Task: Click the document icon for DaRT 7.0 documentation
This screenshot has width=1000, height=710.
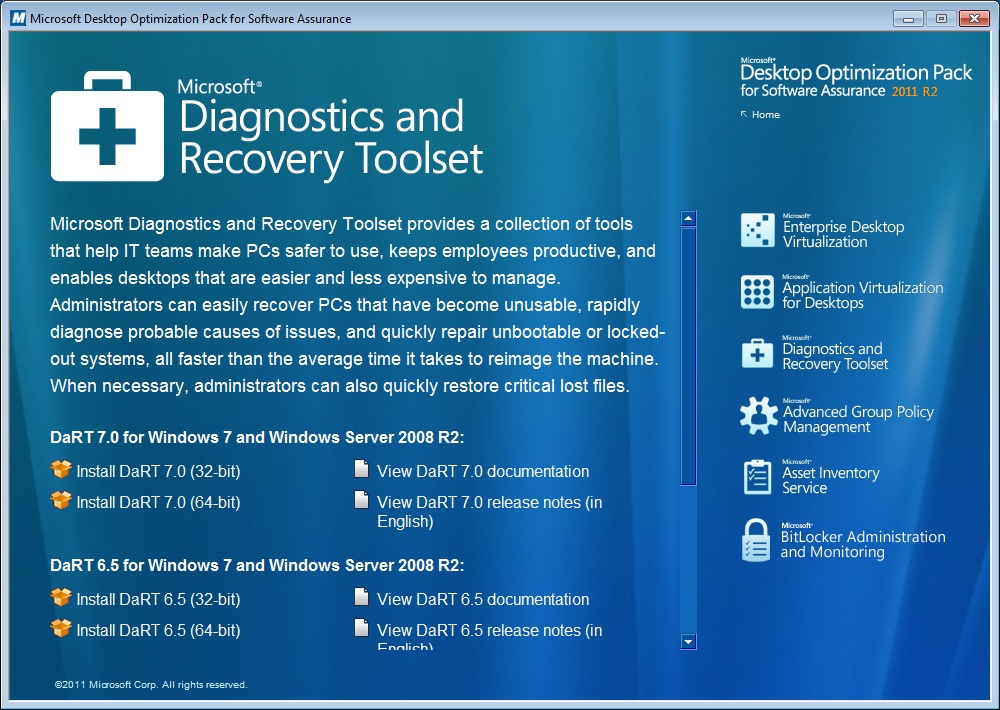Action: (362, 469)
